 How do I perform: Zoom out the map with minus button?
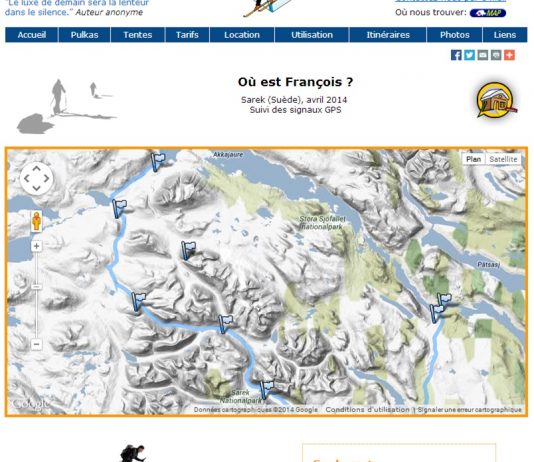click(x=36, y=344)
